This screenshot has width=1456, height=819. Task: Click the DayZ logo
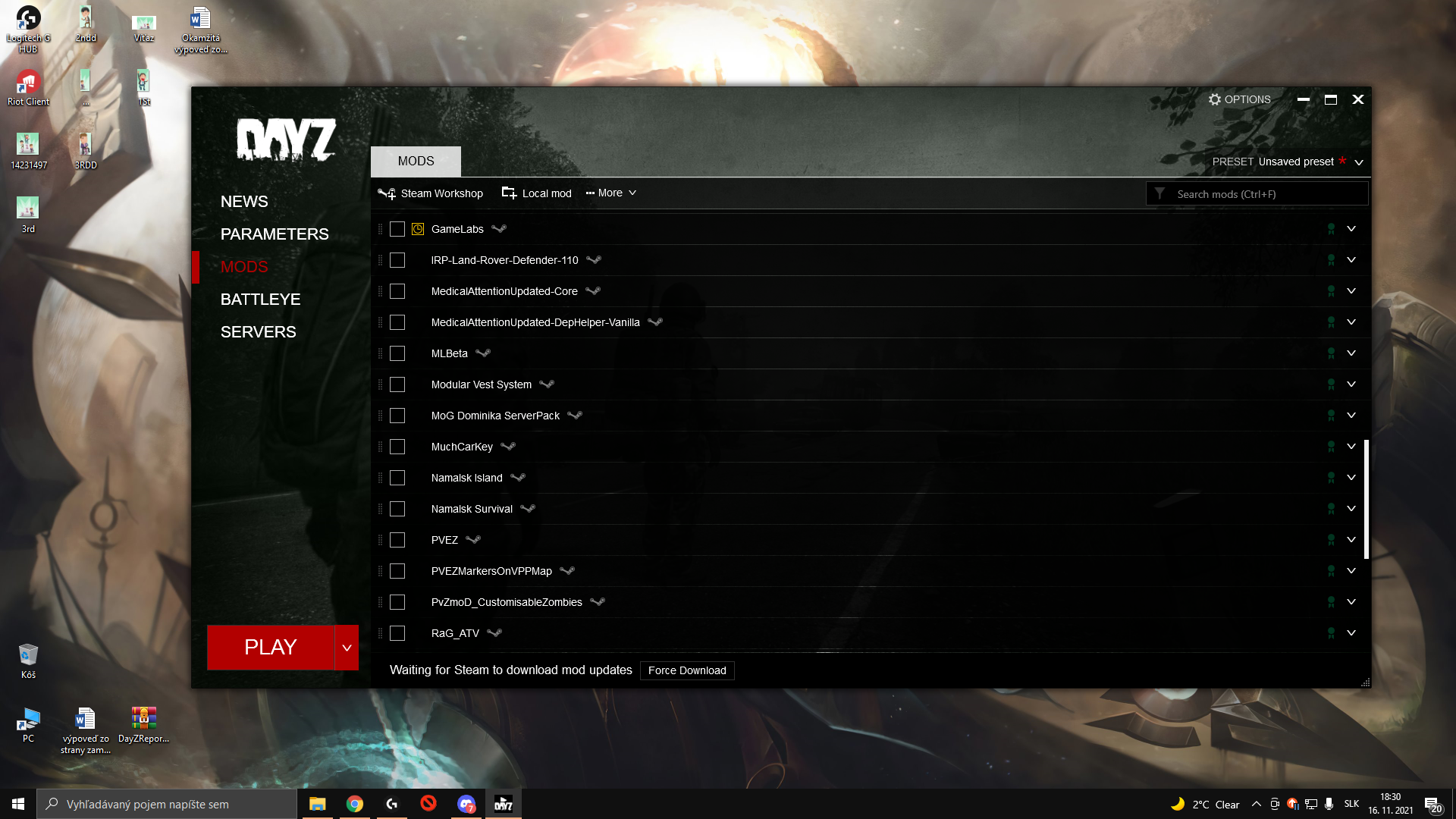tap(286, 140)
